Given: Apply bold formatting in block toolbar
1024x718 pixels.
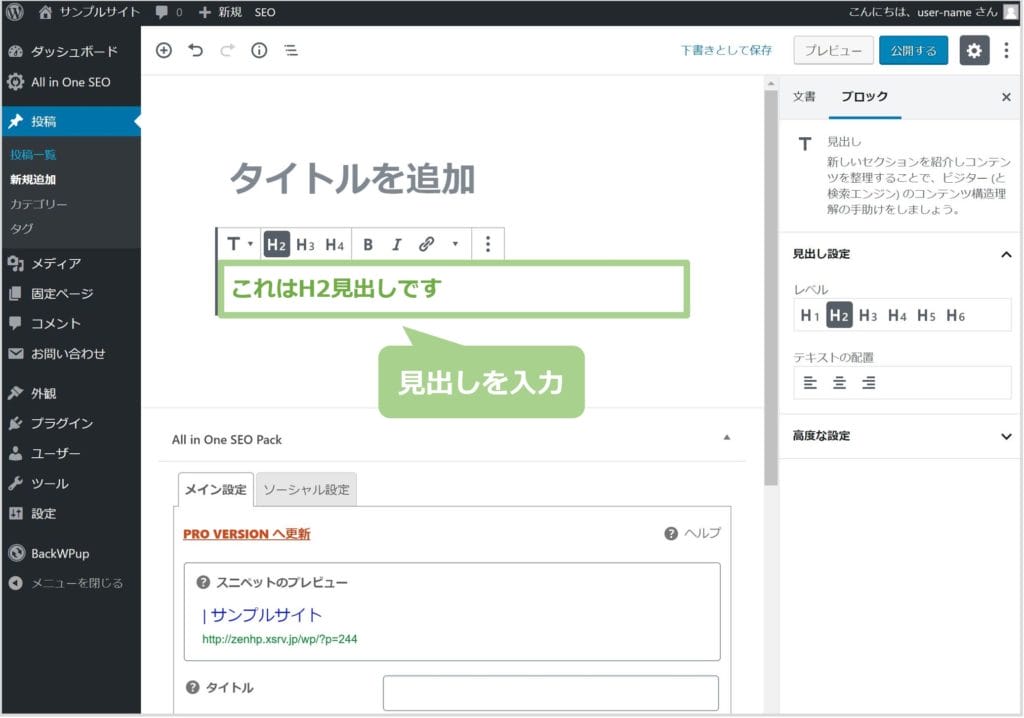Looking at the screenshot, I should pos(368,244).
